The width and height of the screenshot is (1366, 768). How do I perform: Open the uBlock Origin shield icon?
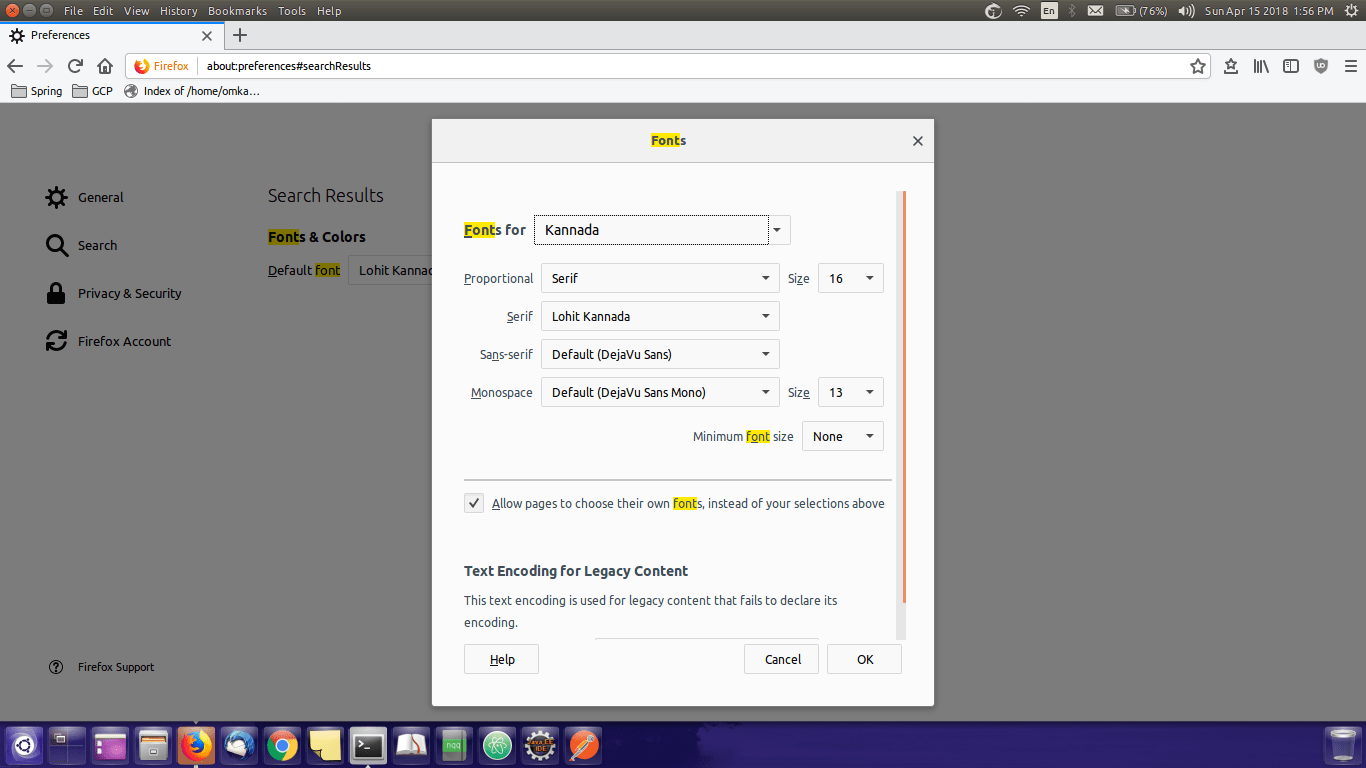click(1321, 66)
